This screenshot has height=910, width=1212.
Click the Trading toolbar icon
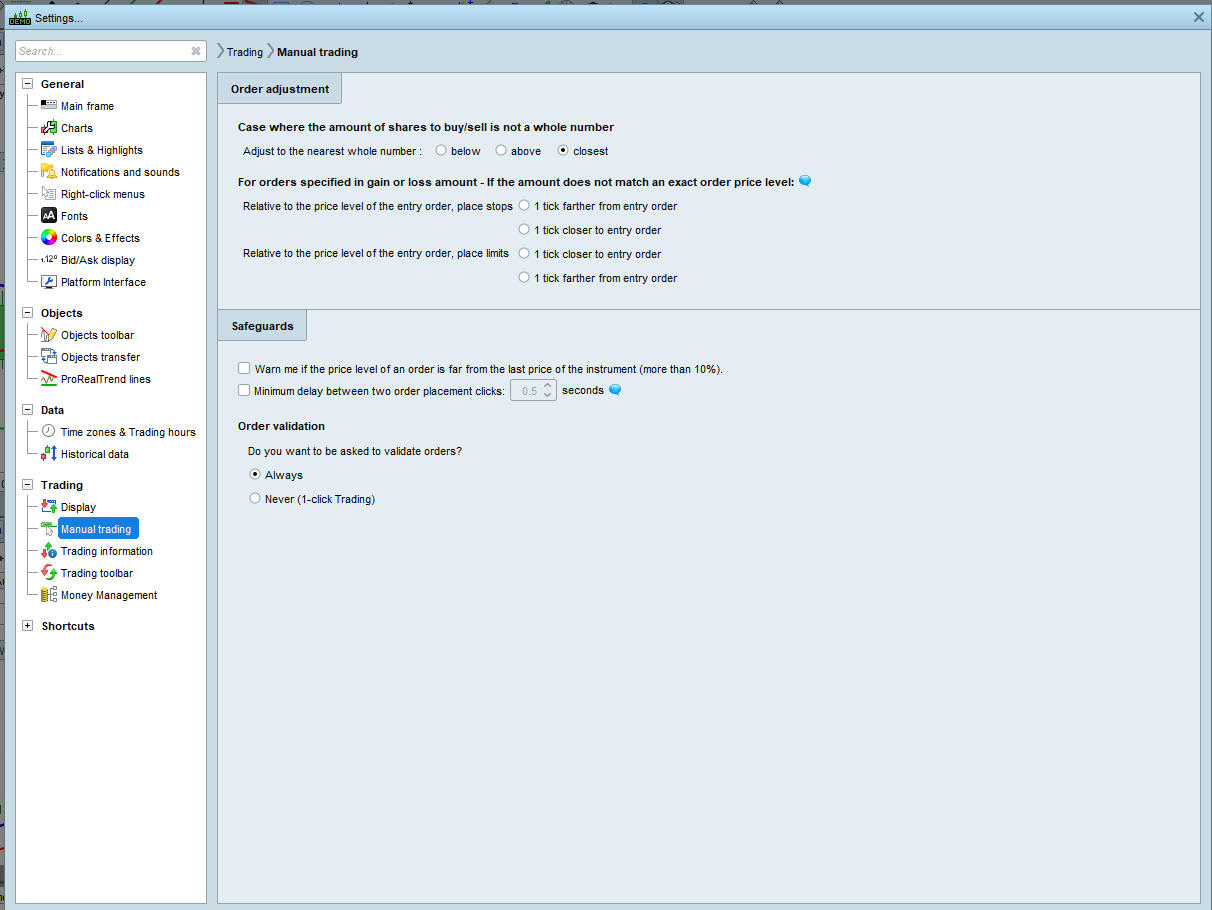tap(49, 573)
